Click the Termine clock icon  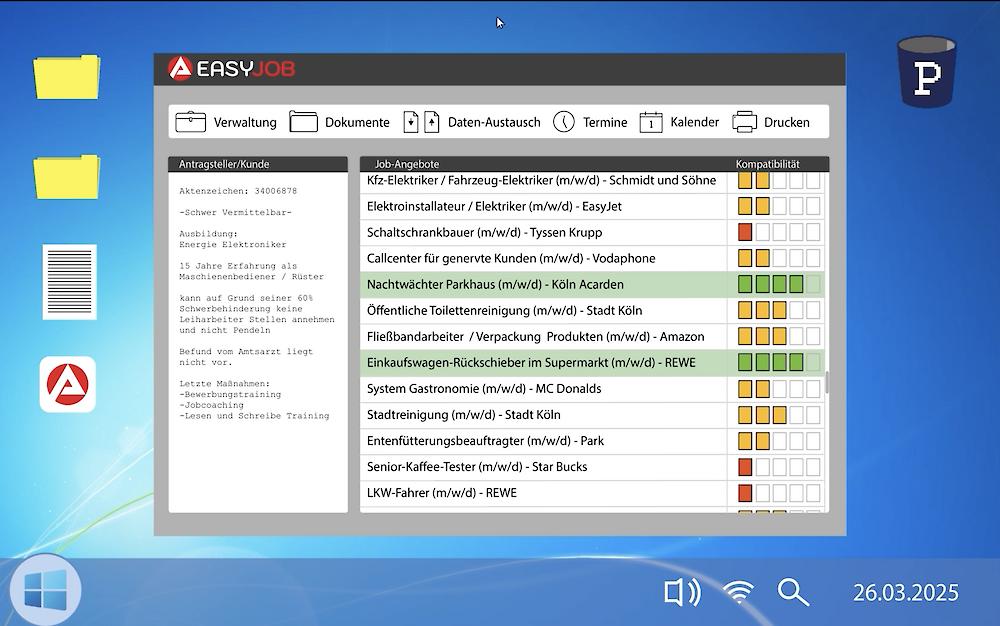click(564, 122)
